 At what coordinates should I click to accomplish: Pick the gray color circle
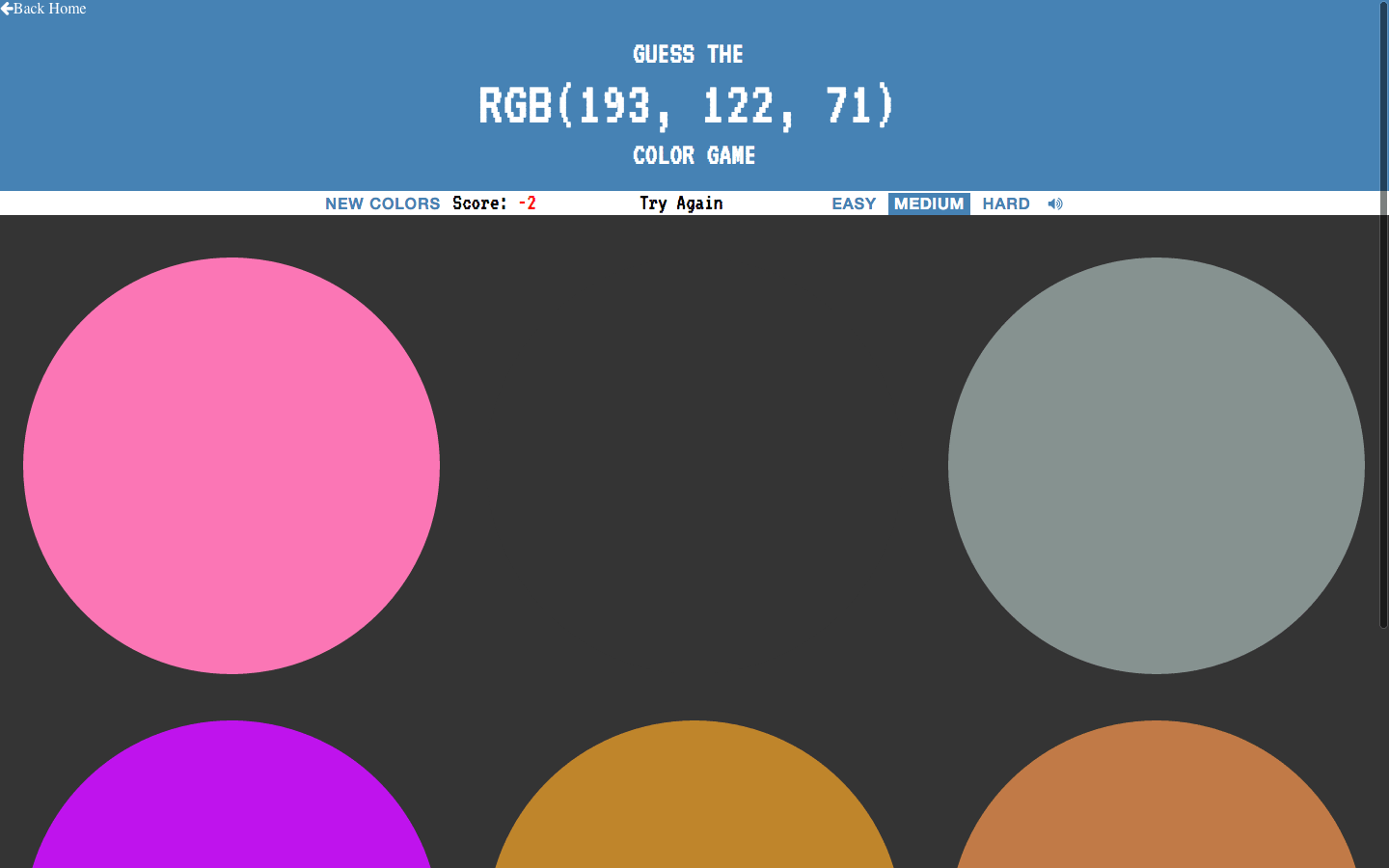1157,466
